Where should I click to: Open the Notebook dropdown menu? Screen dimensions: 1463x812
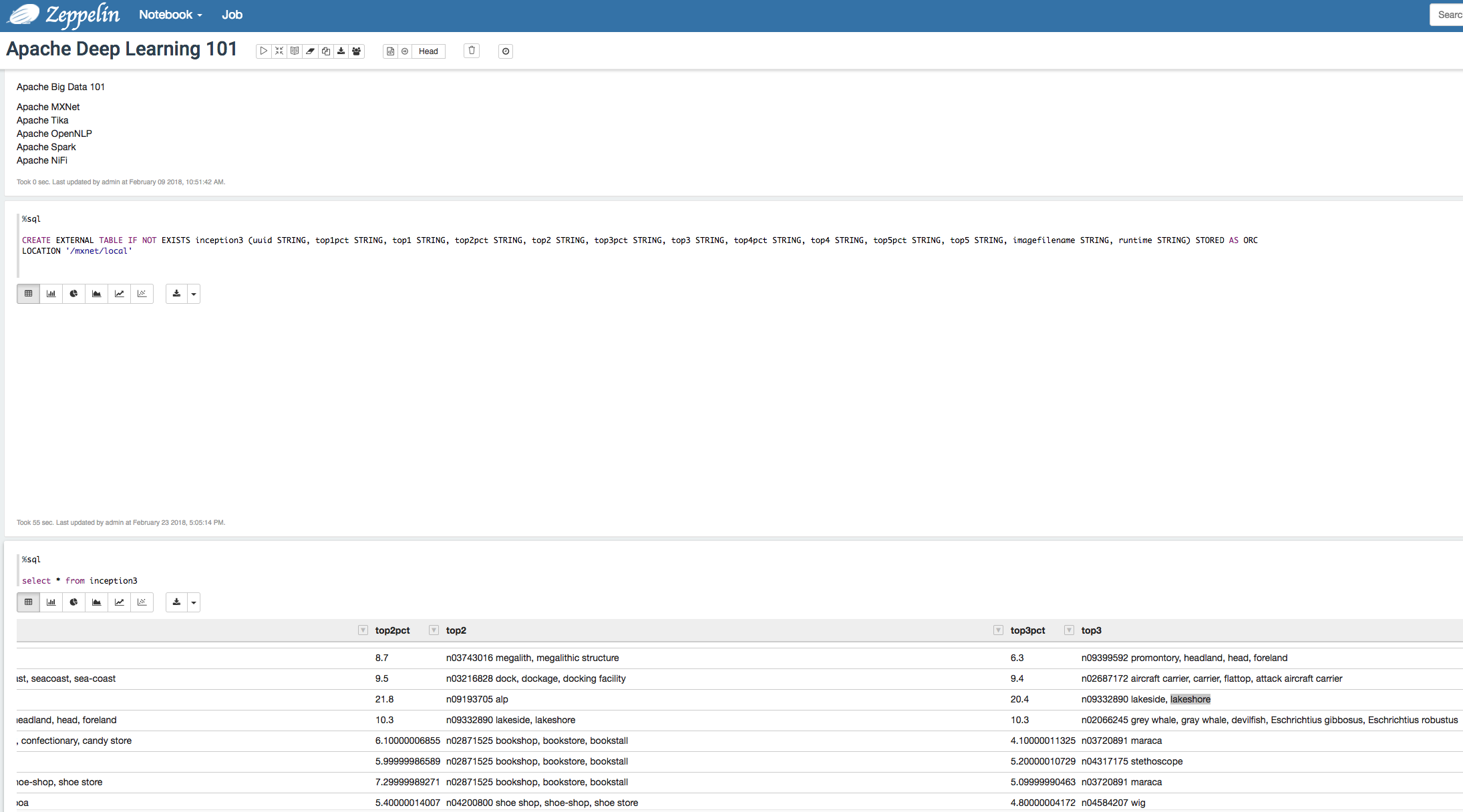pyautogui.click(x=170, y=15)
